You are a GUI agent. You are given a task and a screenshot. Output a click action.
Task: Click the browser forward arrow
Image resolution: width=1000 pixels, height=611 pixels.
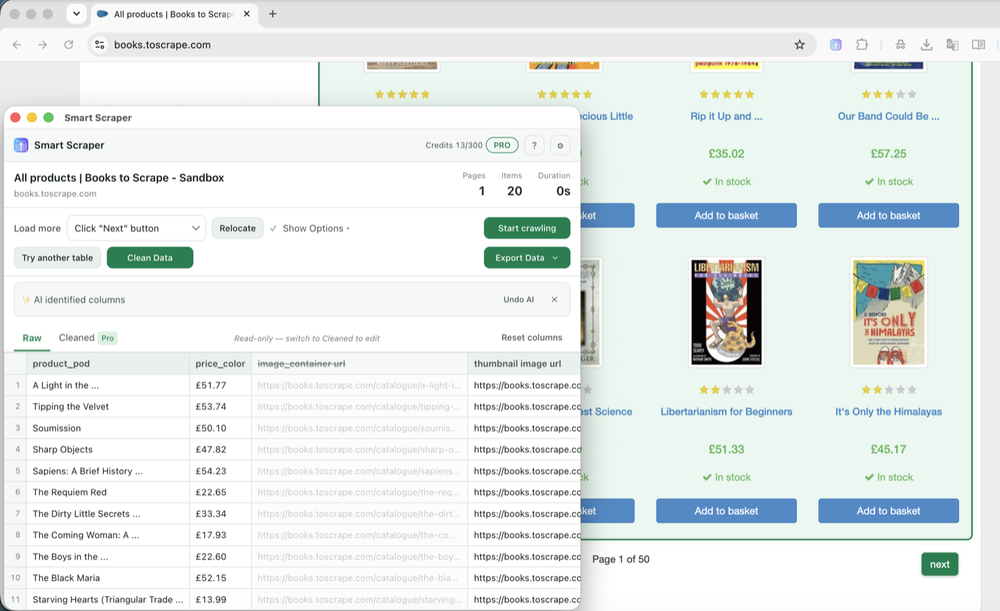(43, 45)
